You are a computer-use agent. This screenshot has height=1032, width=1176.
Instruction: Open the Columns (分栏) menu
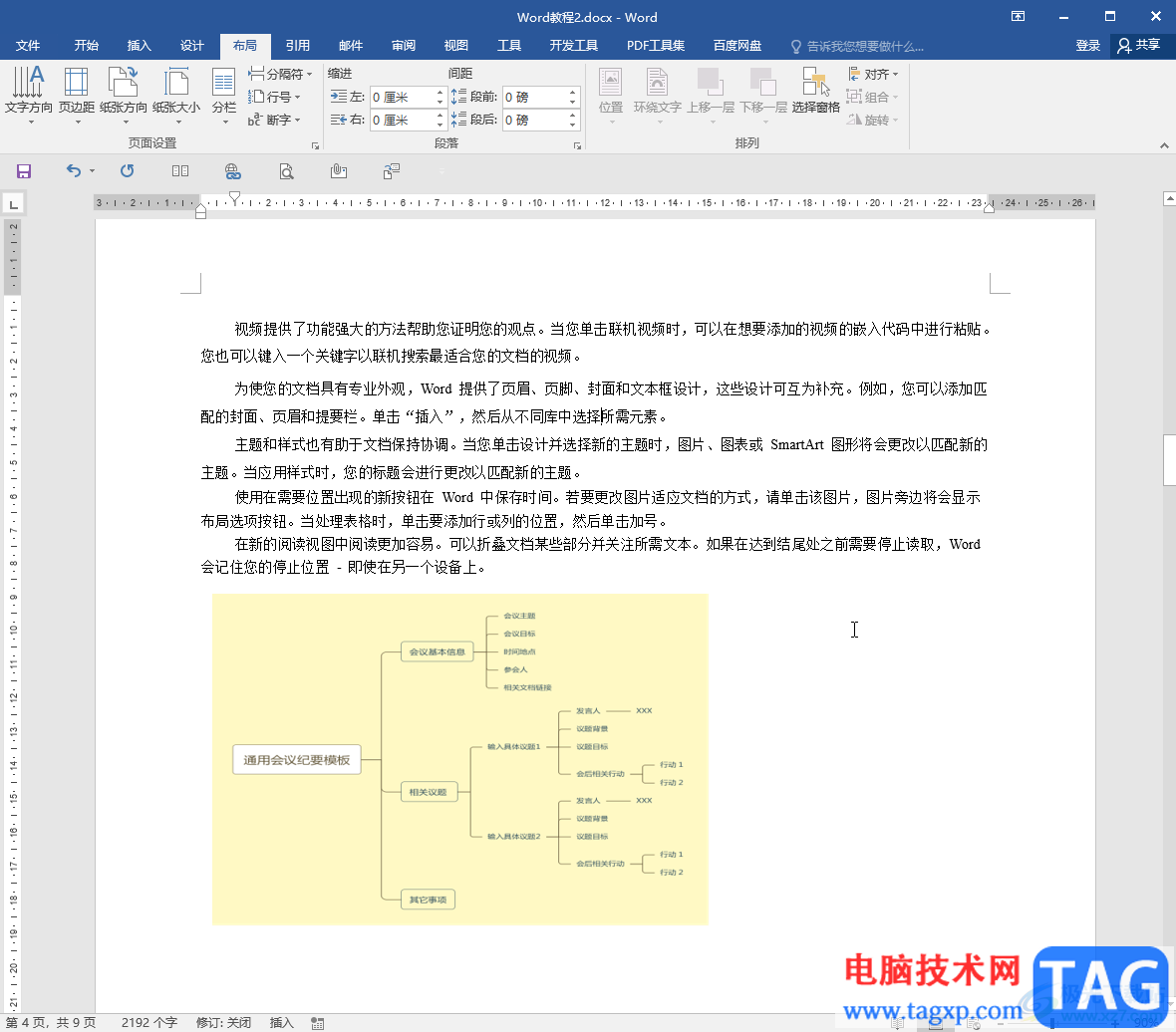click(x=223, y=95)
